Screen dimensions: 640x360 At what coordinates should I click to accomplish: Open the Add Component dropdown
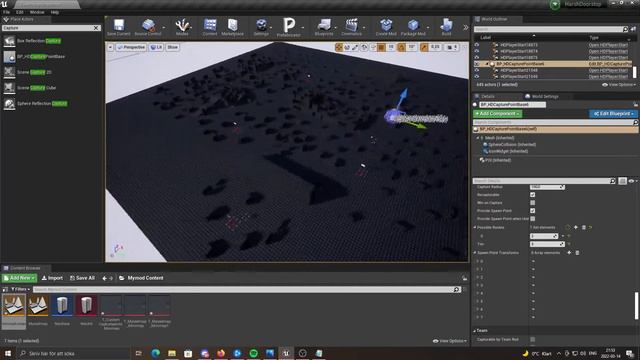[497, 113]
